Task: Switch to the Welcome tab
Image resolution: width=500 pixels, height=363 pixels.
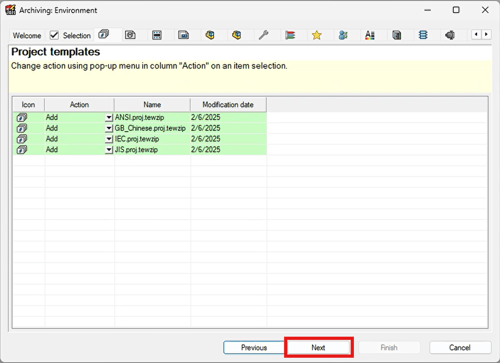Action: pos(27,35)
